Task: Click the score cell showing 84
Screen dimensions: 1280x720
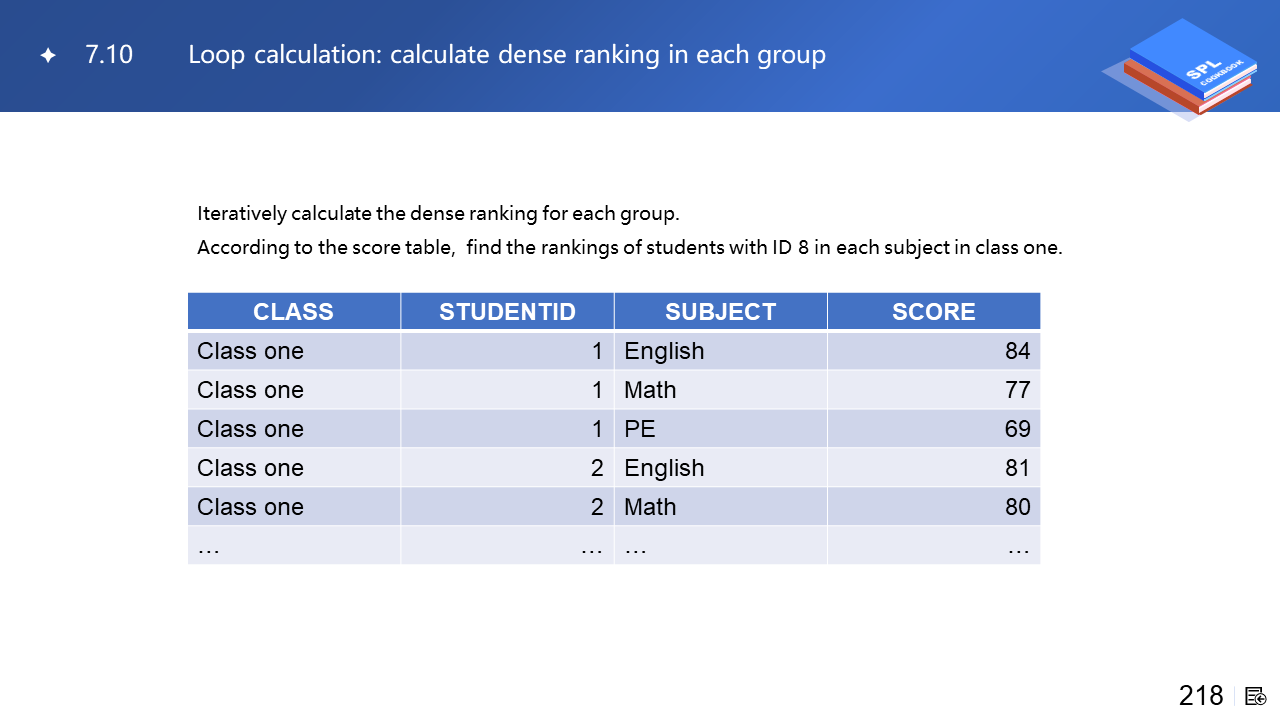Action: pos(1017,351)
